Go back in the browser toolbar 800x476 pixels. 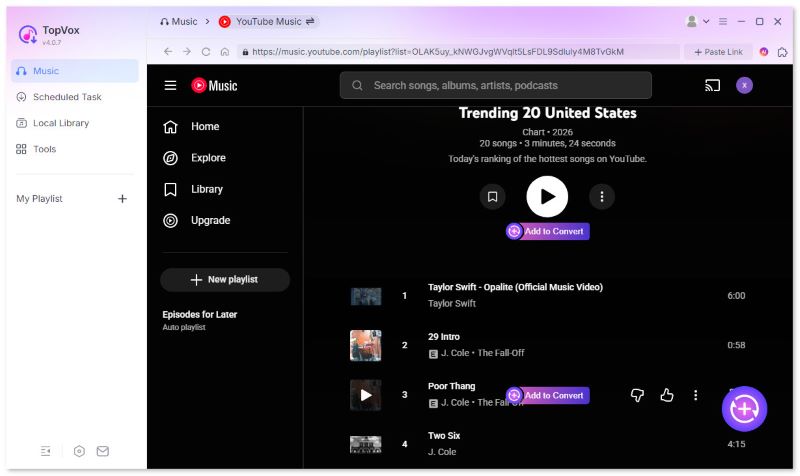click(168, 52)
